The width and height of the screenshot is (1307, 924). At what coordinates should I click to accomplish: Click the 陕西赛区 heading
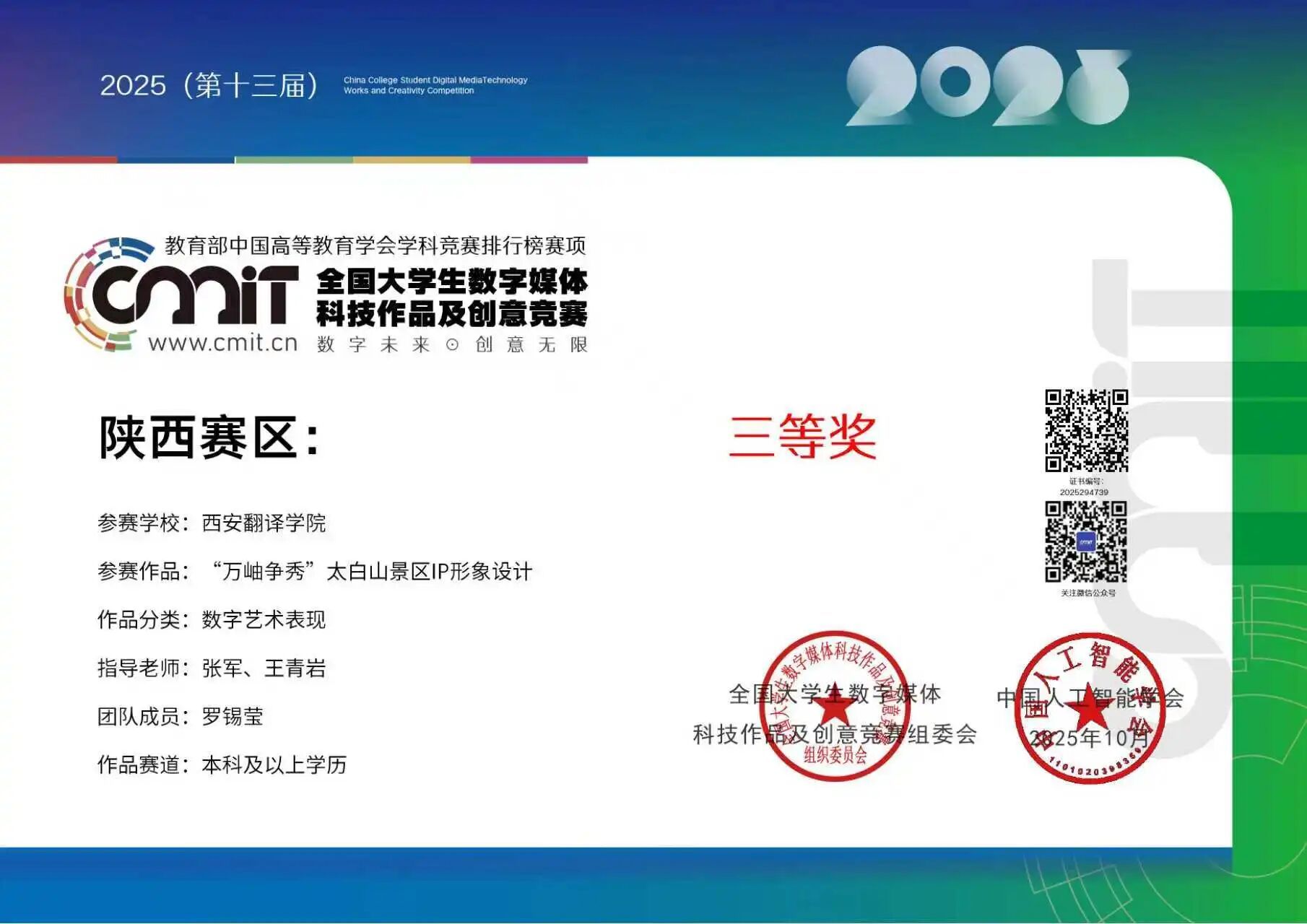[x=209, y=437]
